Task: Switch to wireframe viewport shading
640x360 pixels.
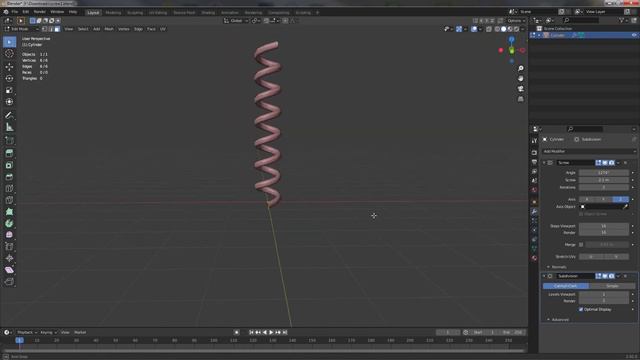Action: point(497,29)
